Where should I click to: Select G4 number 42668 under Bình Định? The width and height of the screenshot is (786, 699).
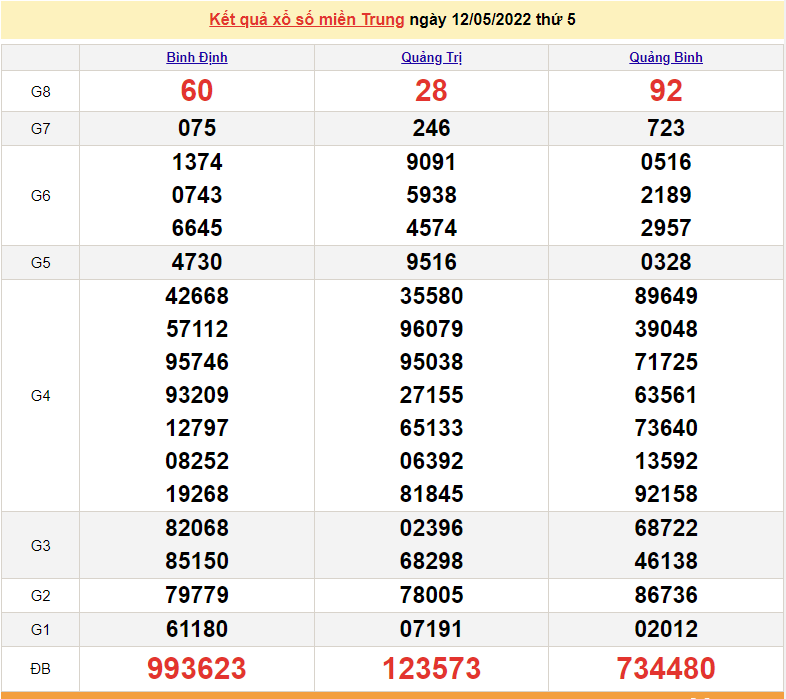(197, 296)
